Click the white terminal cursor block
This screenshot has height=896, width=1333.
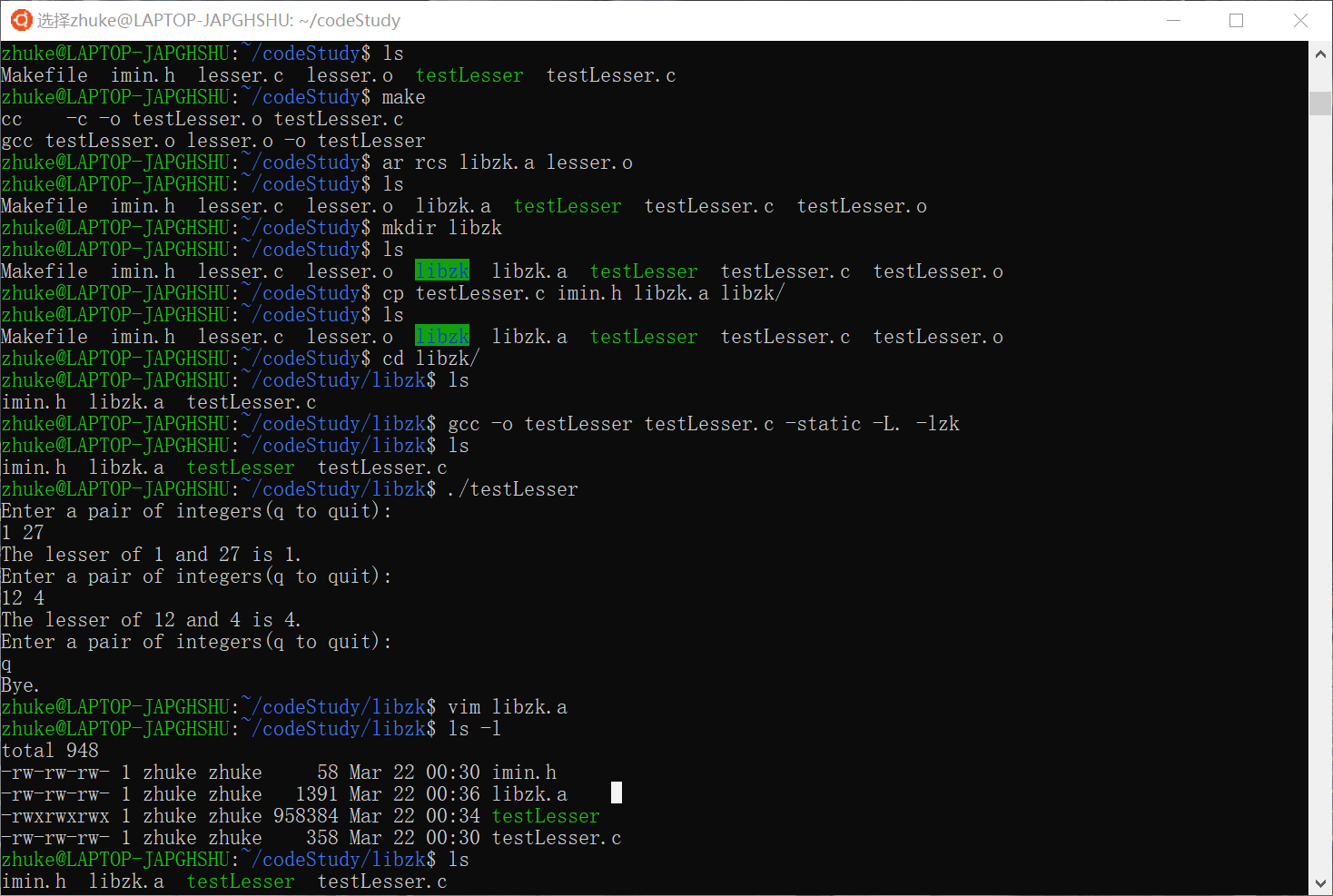[617, 793]
